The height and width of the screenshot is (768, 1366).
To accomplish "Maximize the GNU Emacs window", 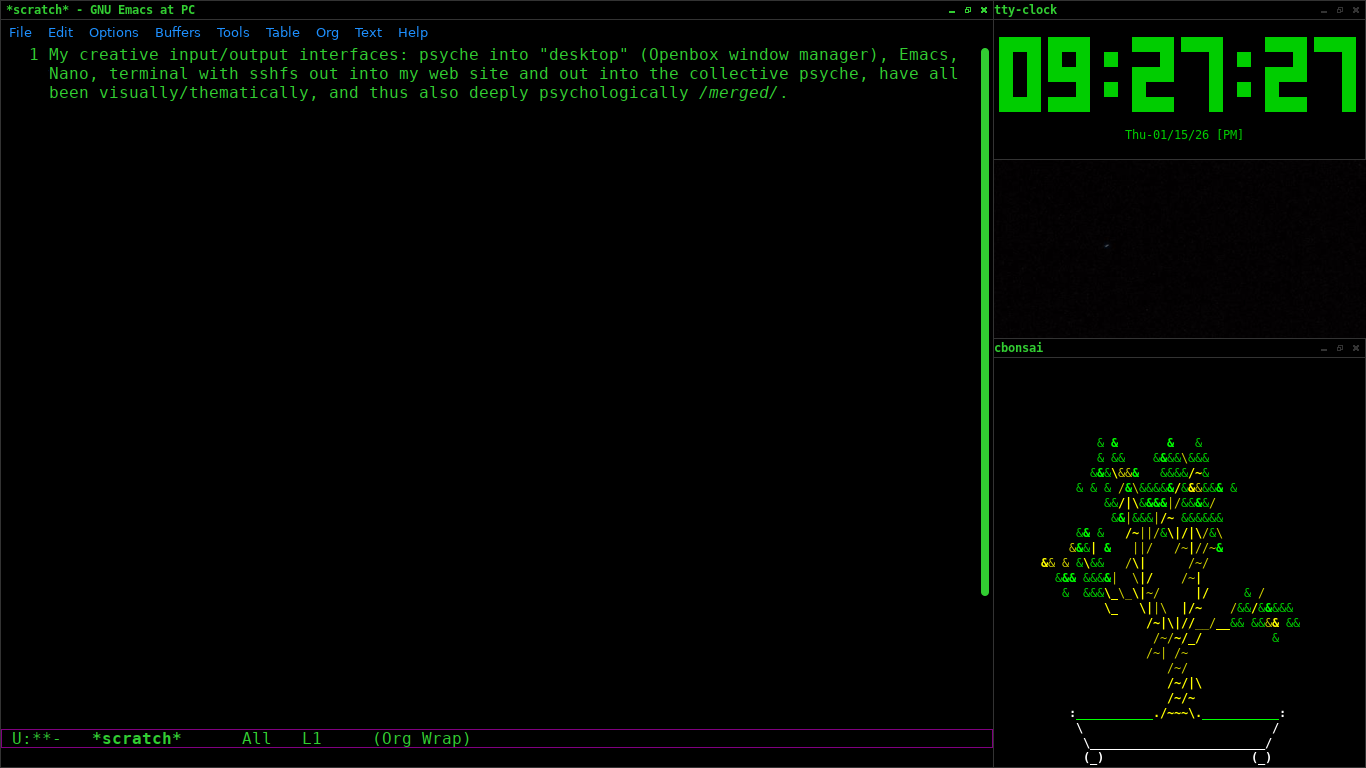I will tap(968, 10).
